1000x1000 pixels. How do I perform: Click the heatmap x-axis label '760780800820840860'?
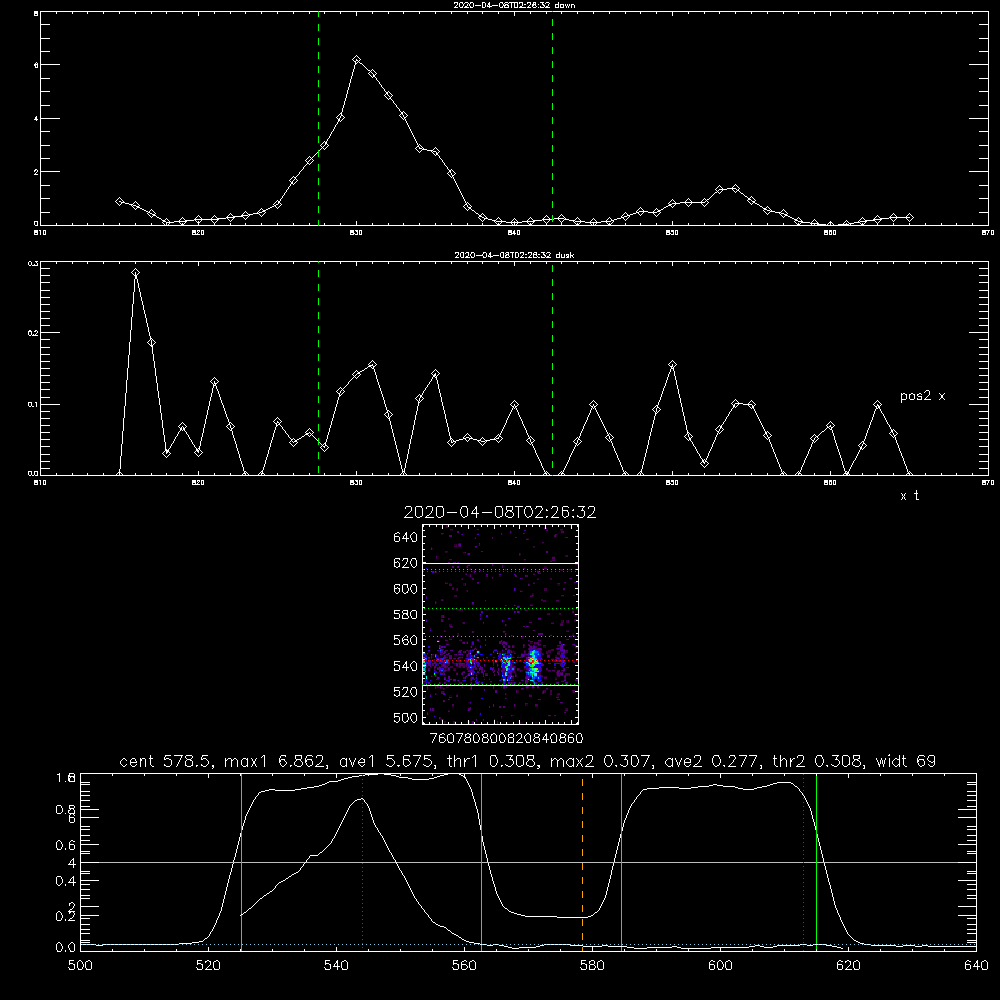pyautogui.click(x=506, y=738)
